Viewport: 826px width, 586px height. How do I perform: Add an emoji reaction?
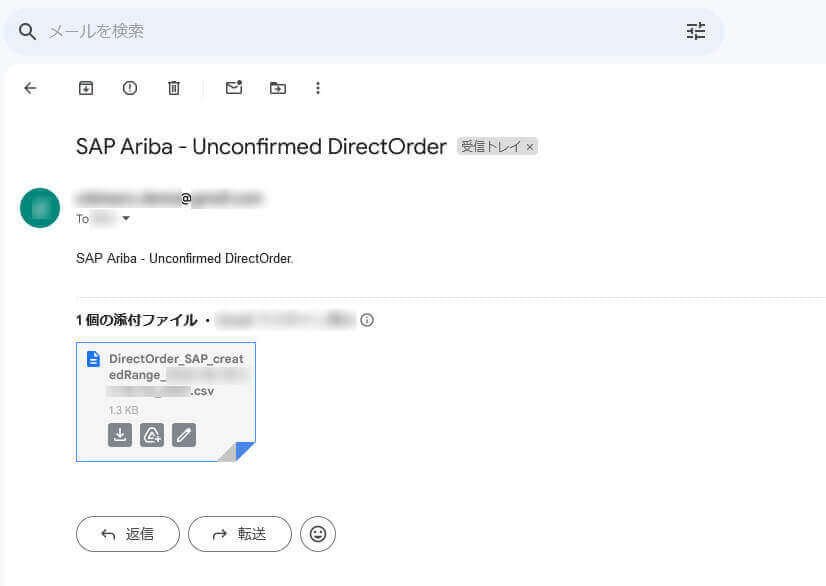coord(318,534)
